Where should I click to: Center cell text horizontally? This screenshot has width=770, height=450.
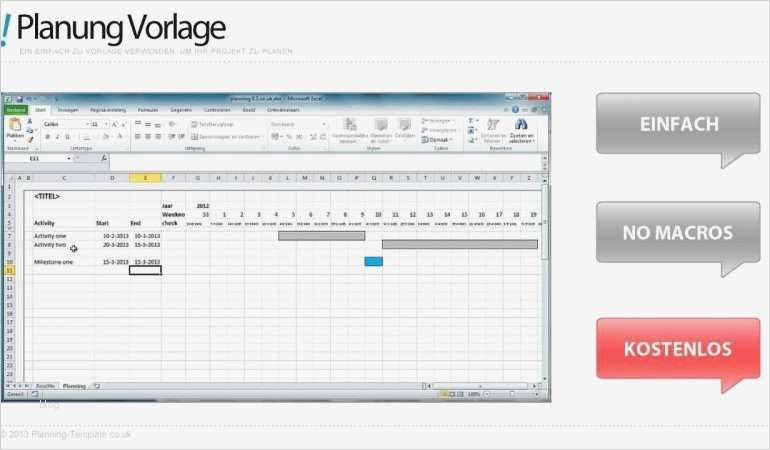point(148,137)
